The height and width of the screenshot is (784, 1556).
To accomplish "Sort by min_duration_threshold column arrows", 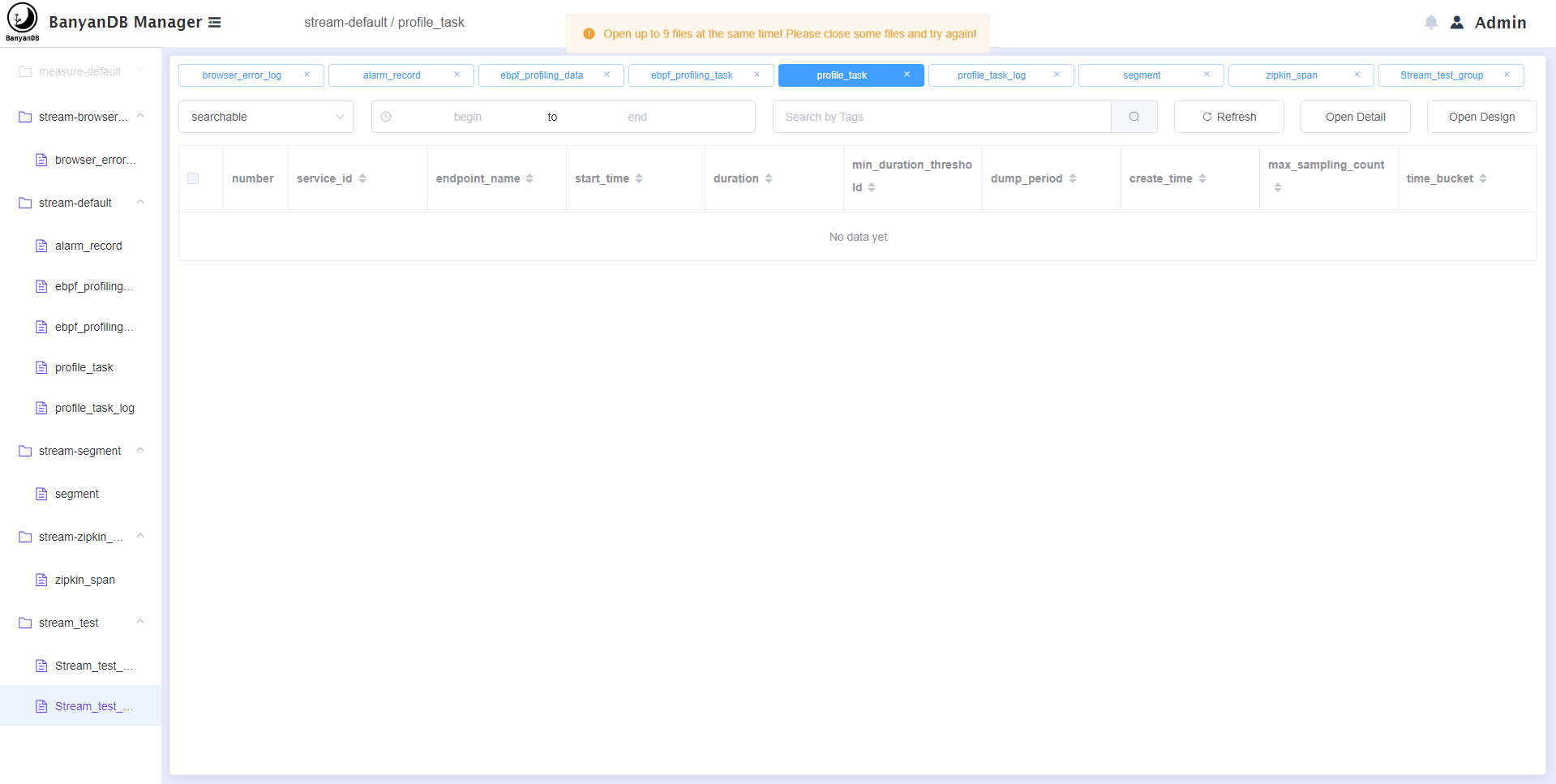I will click(872, 187).
